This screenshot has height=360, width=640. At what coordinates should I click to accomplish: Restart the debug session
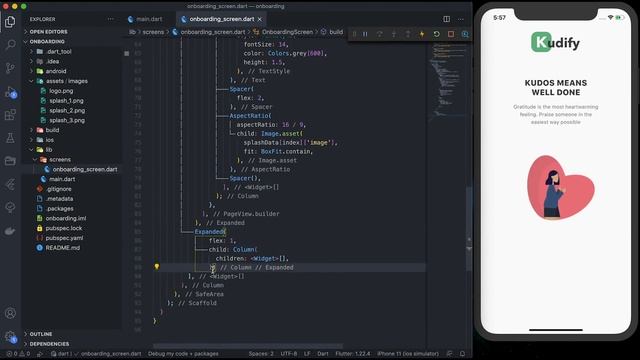tap(436, 34)
